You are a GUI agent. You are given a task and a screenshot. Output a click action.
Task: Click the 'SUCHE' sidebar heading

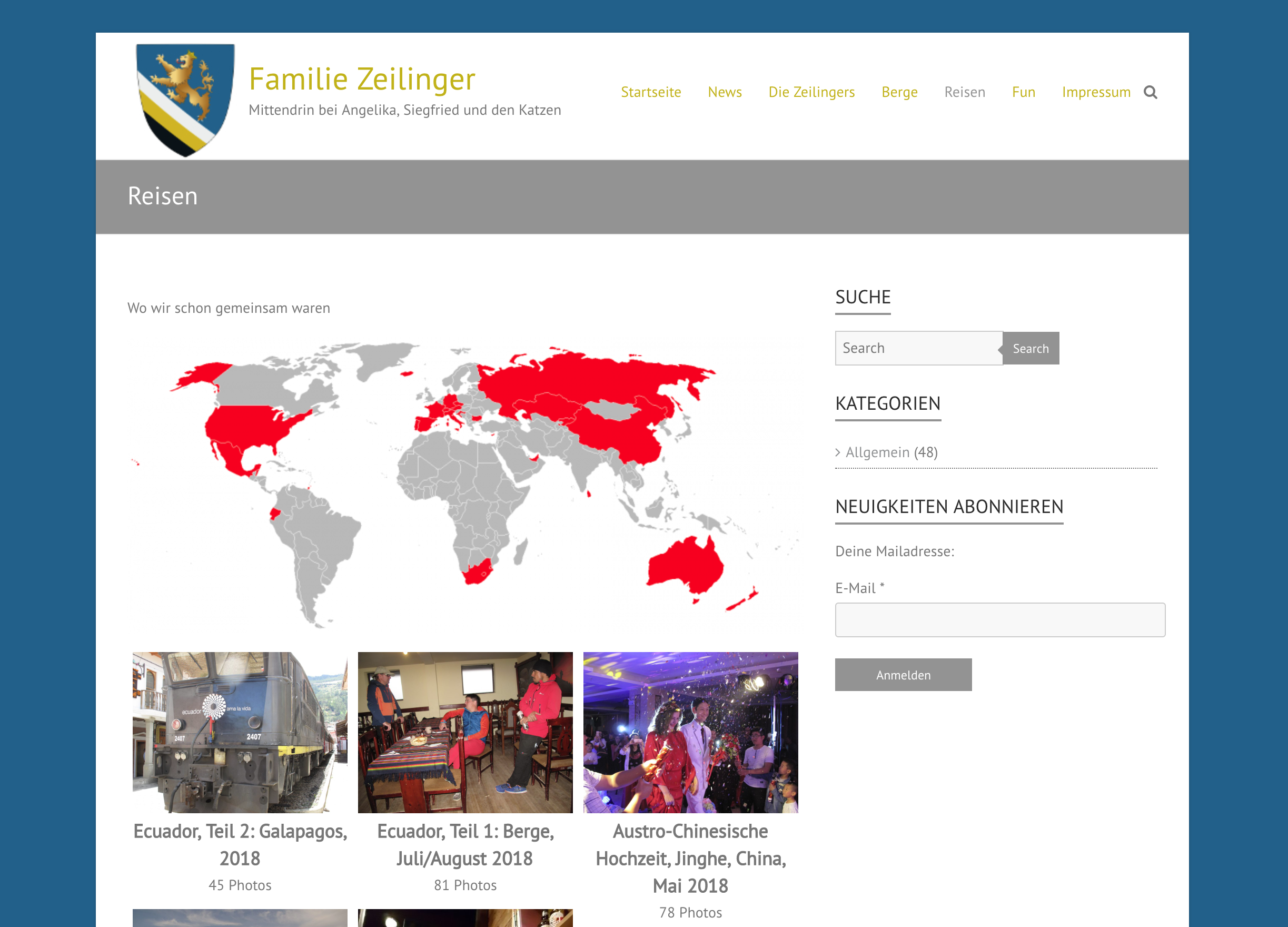[x=863, y=297]
